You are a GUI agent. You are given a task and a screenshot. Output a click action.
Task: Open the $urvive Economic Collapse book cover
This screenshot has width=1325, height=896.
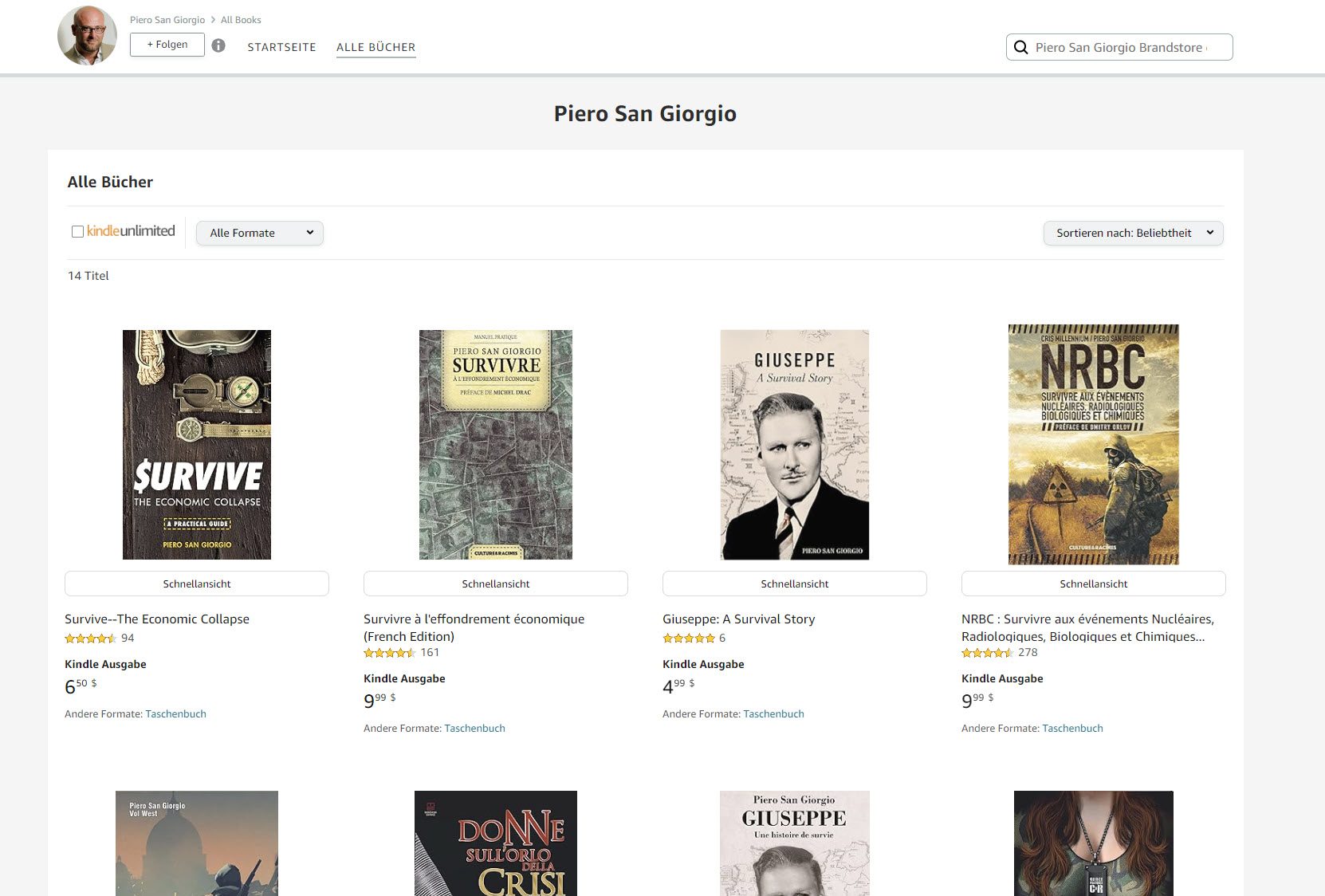(x=197, y=444)
